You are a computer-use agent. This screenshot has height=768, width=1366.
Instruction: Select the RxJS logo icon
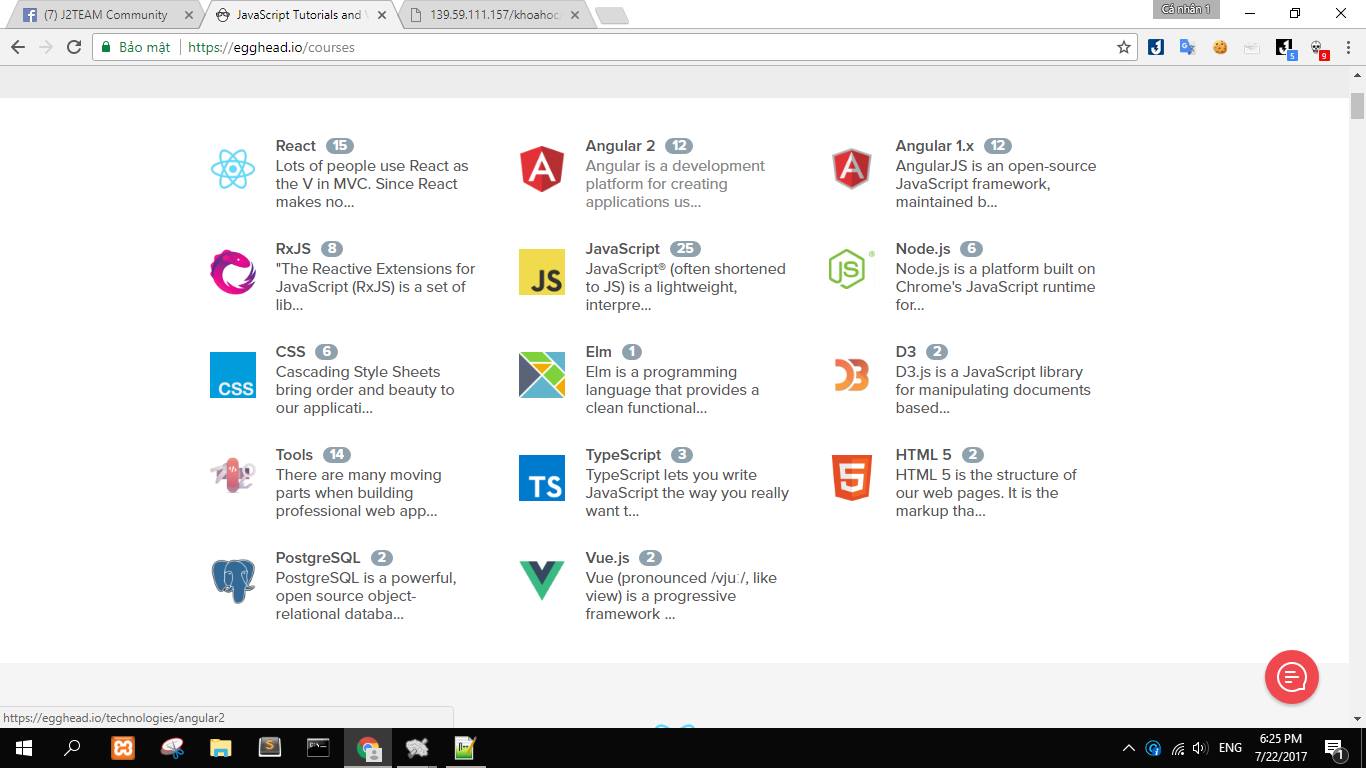(x=233, y=272)
